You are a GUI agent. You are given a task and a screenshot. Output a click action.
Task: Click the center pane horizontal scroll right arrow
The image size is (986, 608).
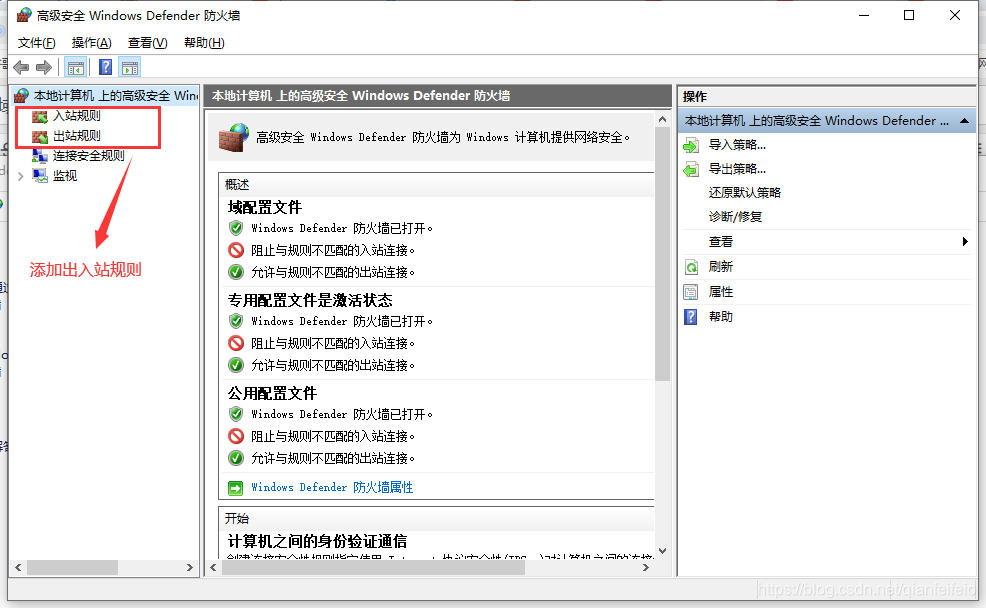pos(646,567)
